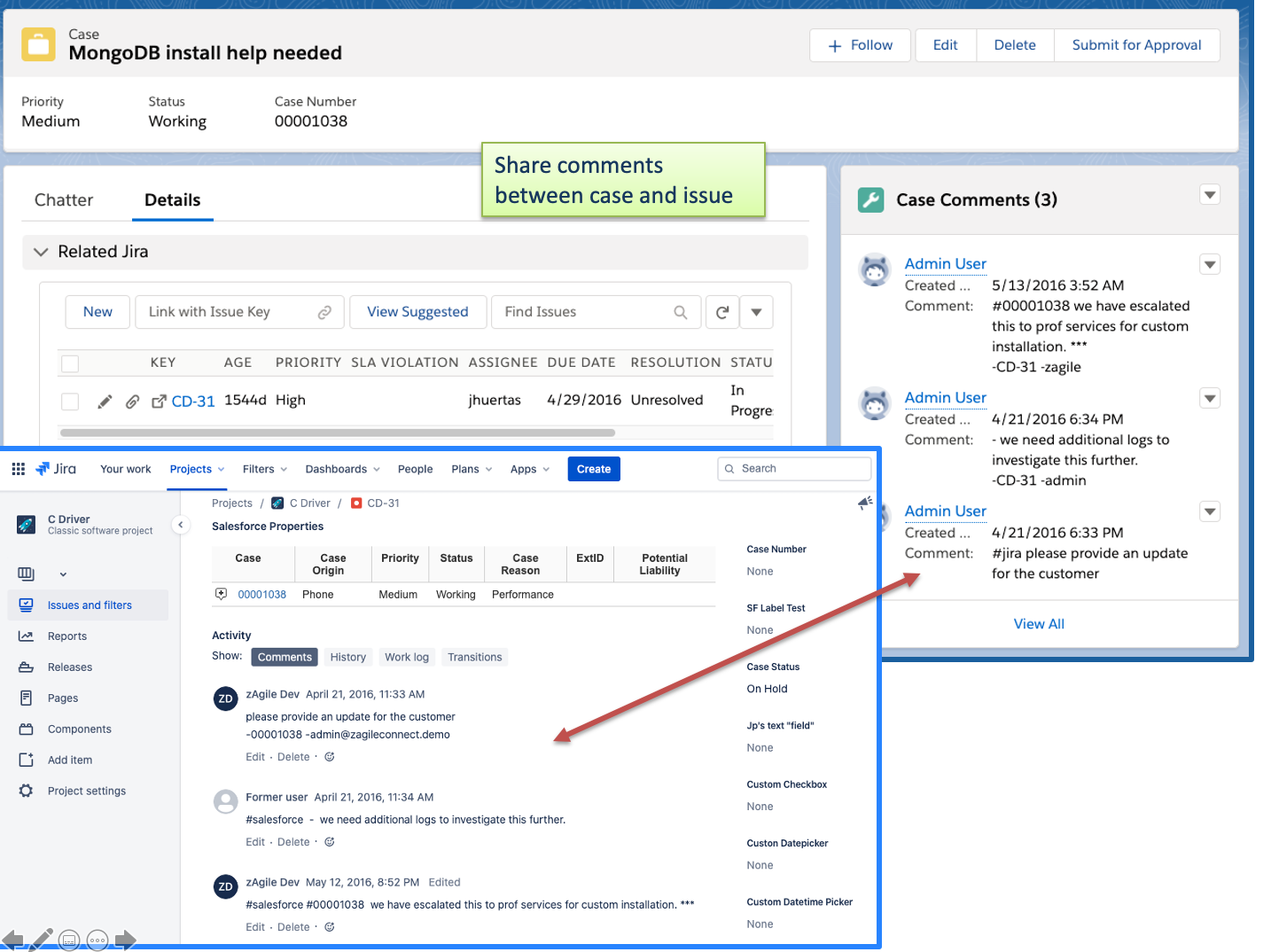Click the Project settings gear icon
Screen dimensions: 1271x952
point(27,791)
